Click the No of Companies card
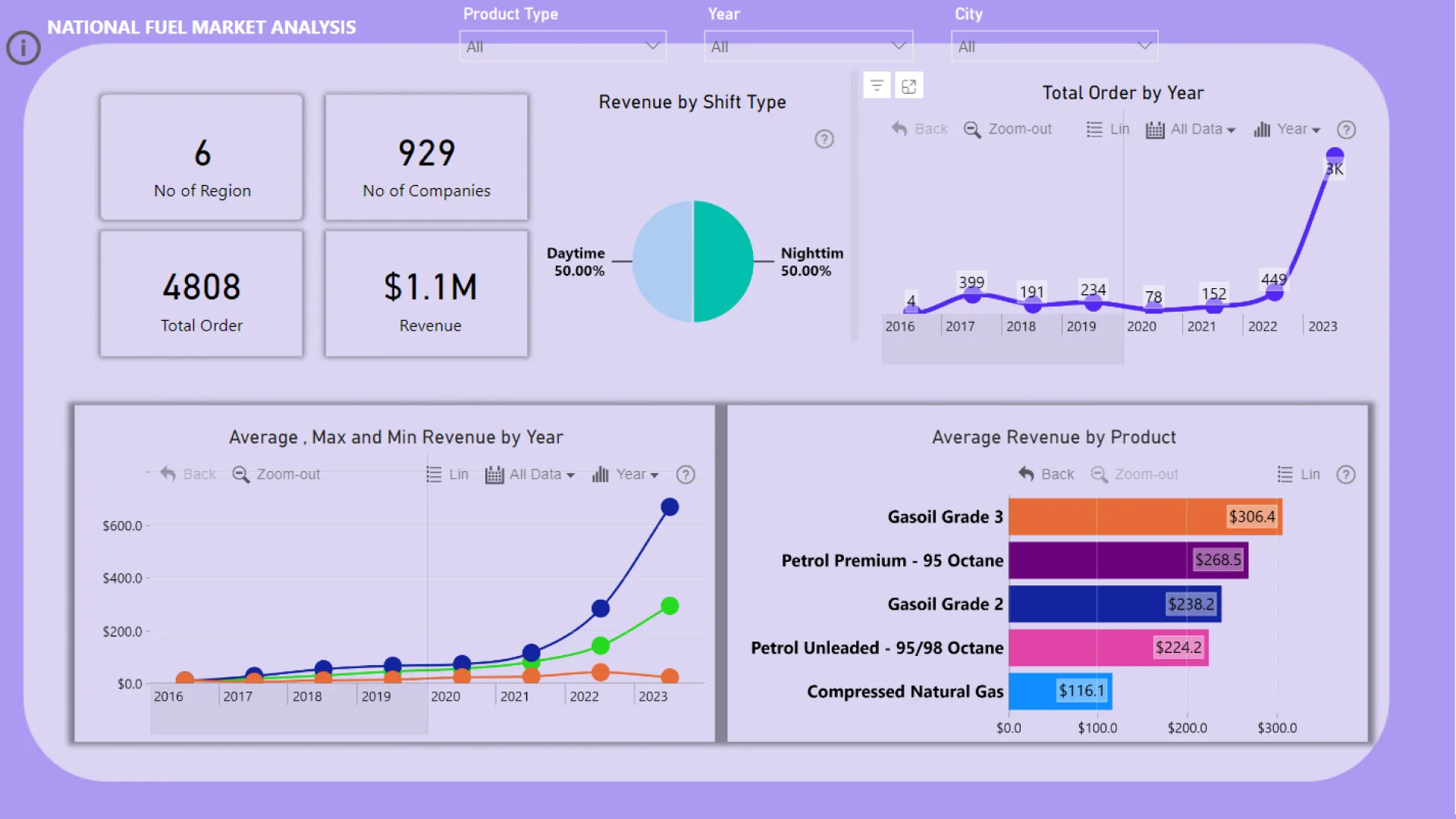Screen dimensions: 1456x819 (426, 158)
